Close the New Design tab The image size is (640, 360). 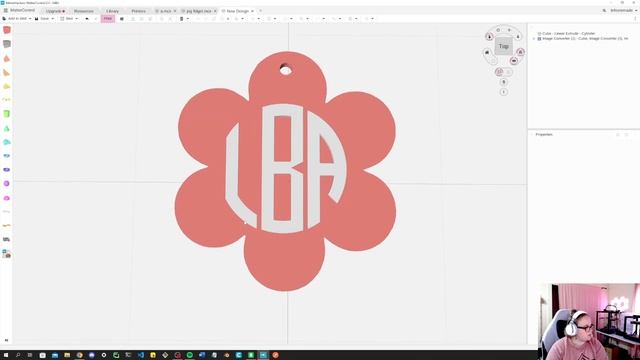point(252,11)
